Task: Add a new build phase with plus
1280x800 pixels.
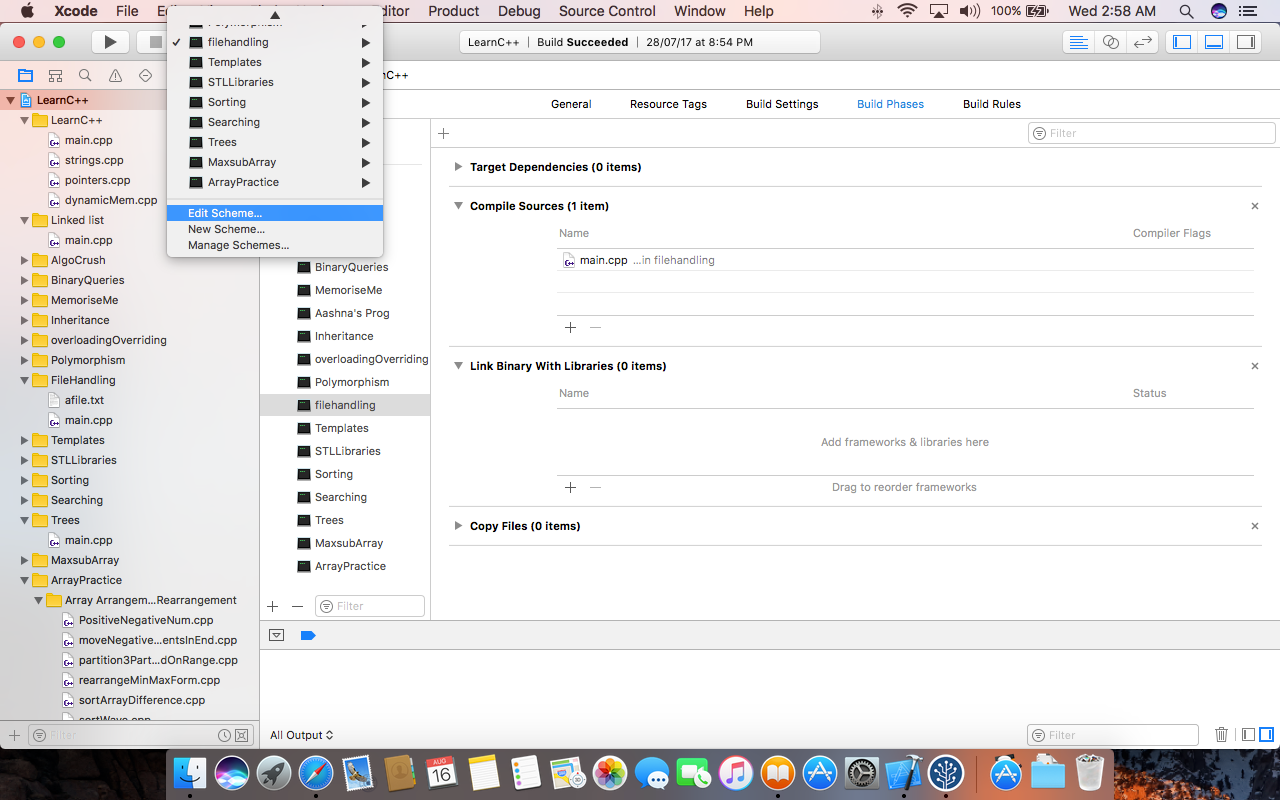Action: 444,133
